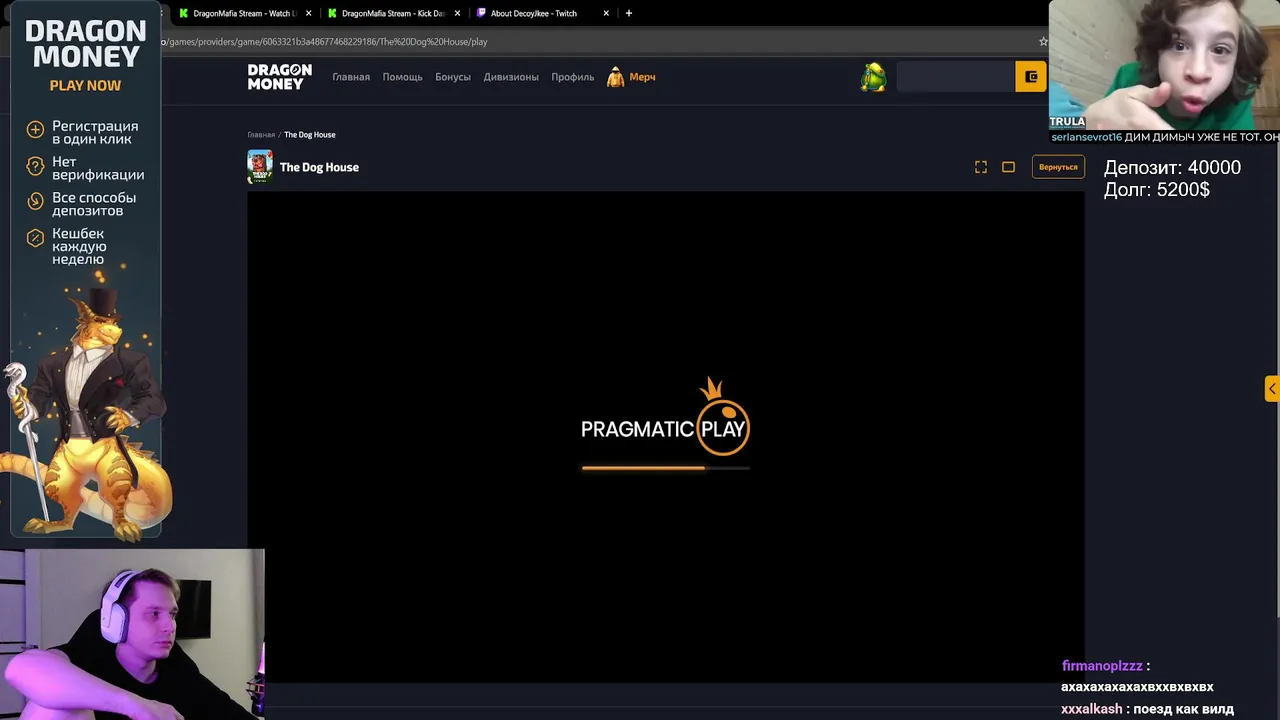
Task: Click the Все способы депозитов icon
Action: tap(35, 202)
